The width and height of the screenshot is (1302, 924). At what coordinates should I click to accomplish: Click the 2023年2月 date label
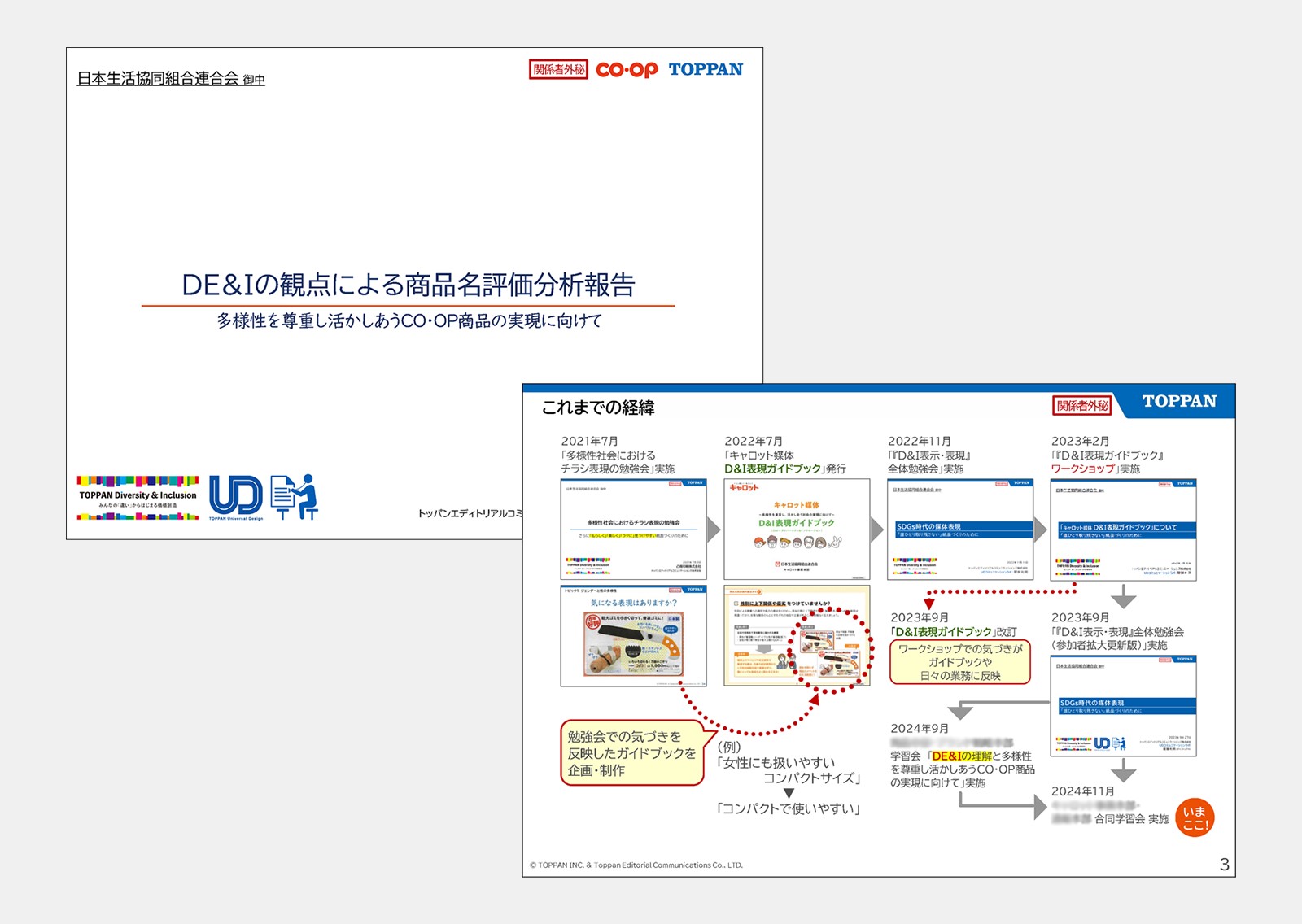click(1081, 441)
